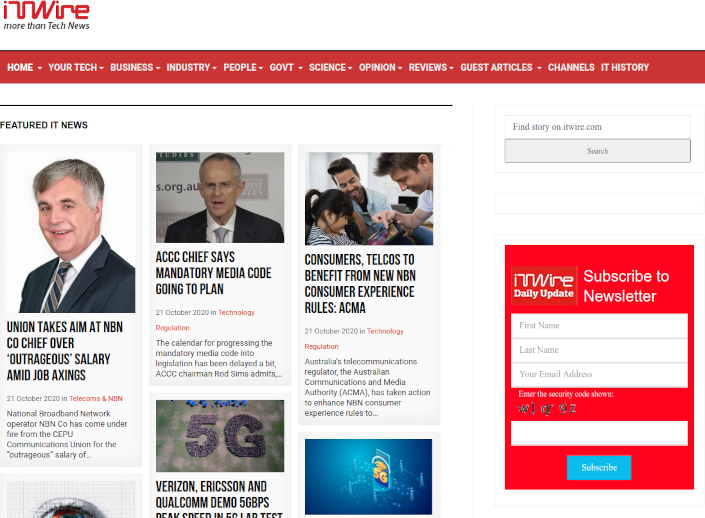Click the ACCC chief article photo
Screen dimensions: 705x518
(x=219, y=197)
